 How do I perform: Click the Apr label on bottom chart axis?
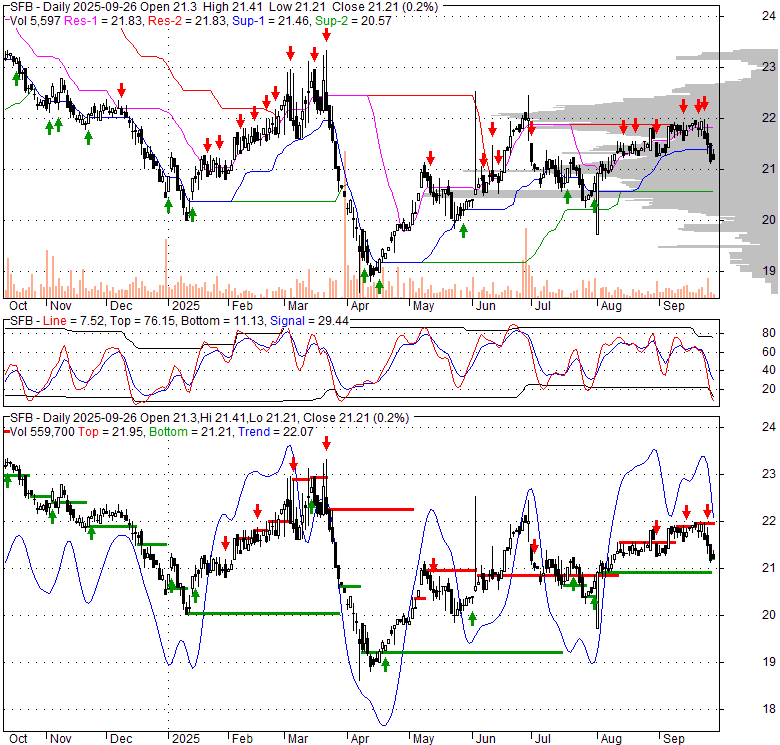[x=359, y=739]
